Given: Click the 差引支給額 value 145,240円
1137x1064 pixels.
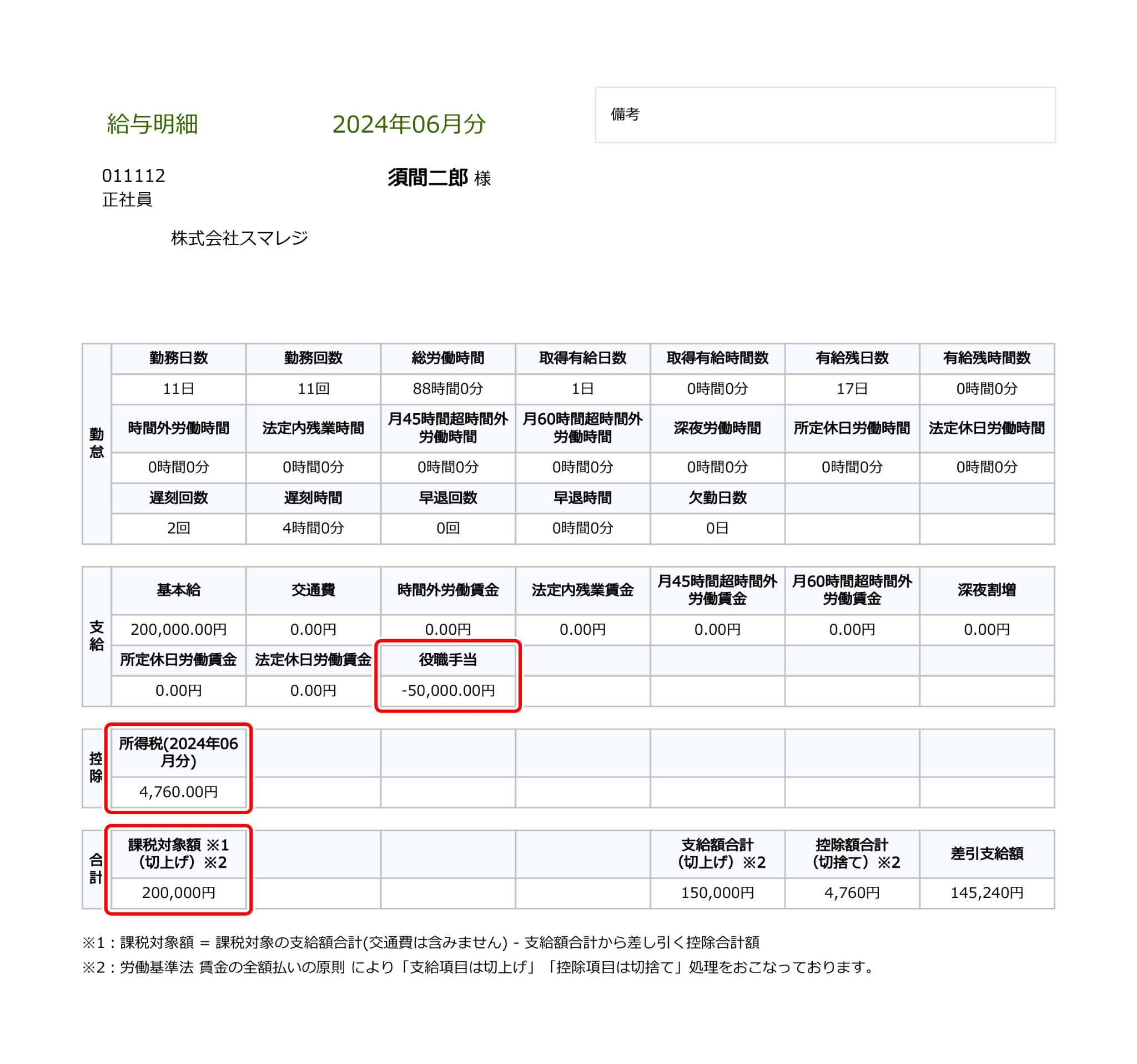Looking at the screenshot, I should coord(987,892).
